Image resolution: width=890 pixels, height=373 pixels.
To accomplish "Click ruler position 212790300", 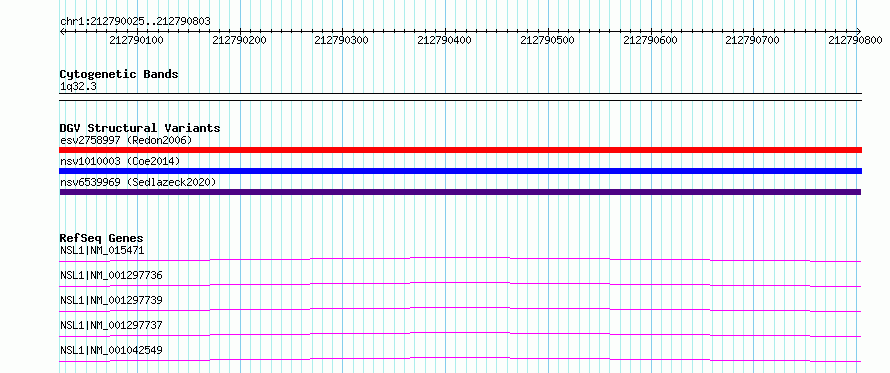I will pos(342,40).
